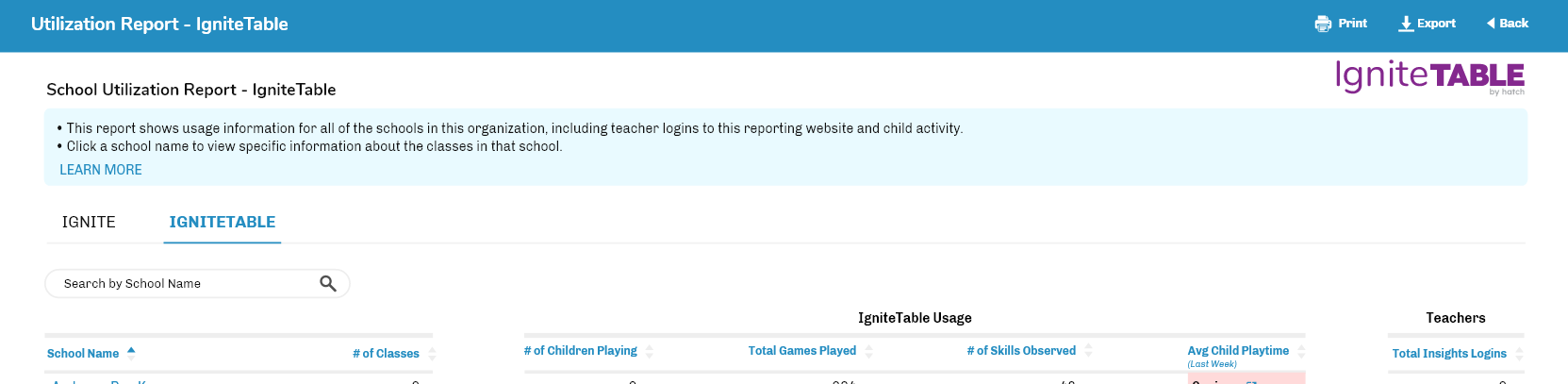Sort by # of Skills Observed header
The width and height of the screenshot is (1568, 384).
coord(1021,351)
